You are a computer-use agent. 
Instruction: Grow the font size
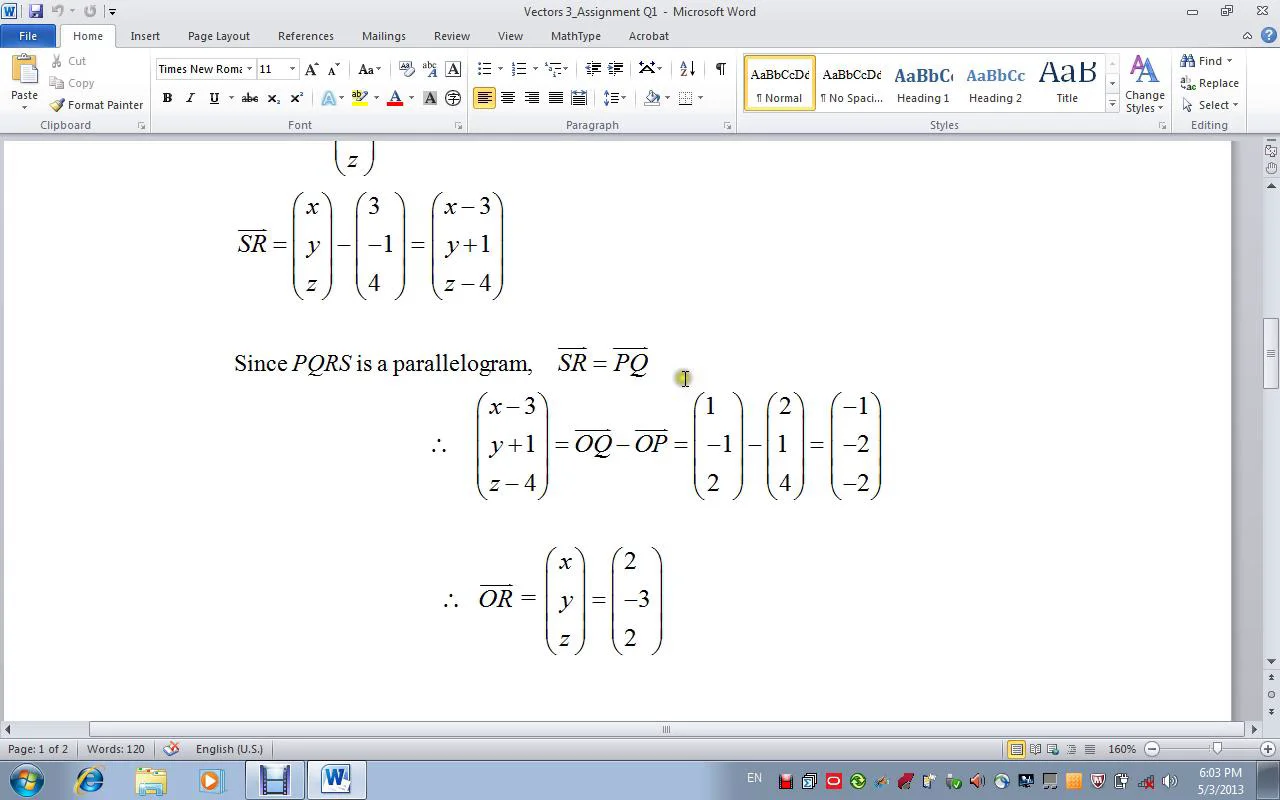[x=311, y=69]
